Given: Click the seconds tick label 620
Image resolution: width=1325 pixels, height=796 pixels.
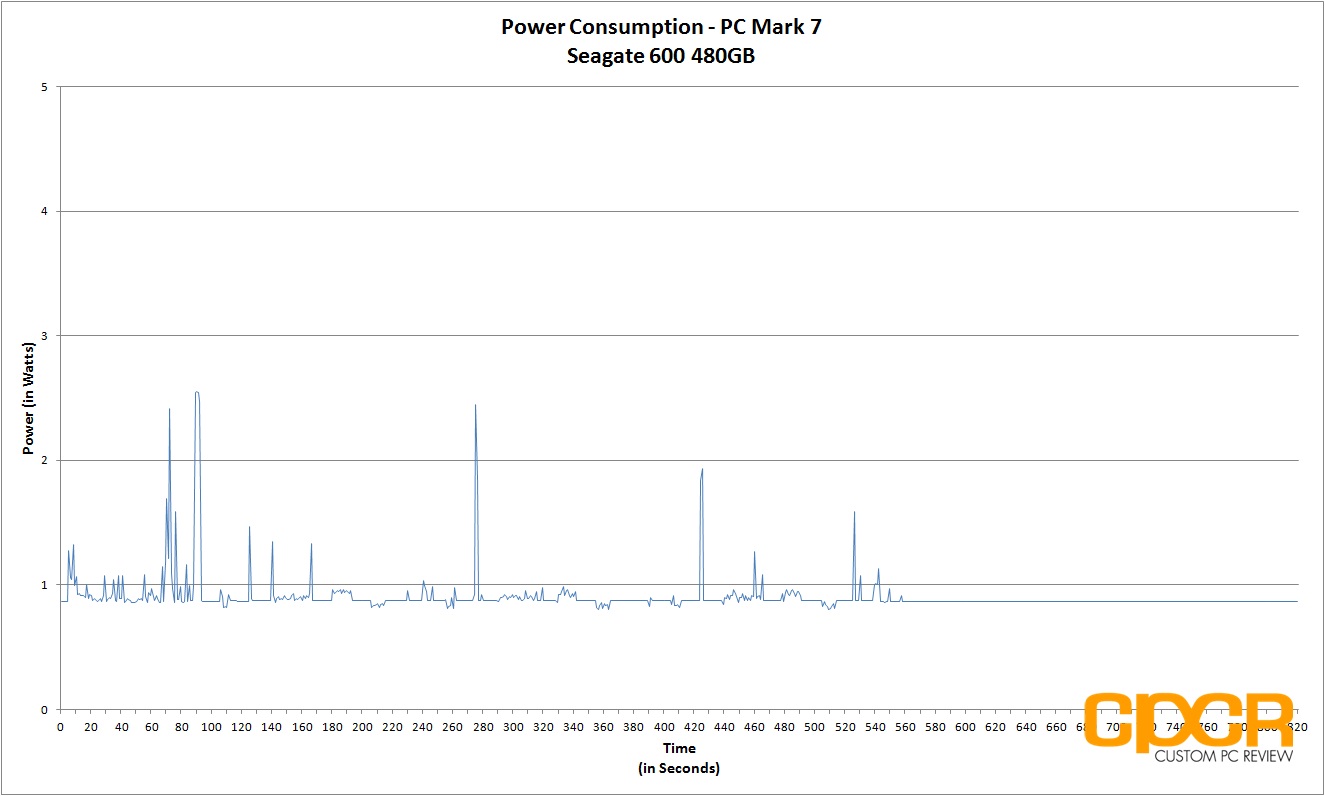Looking at the screenshot, I should [x=996, y=726].
